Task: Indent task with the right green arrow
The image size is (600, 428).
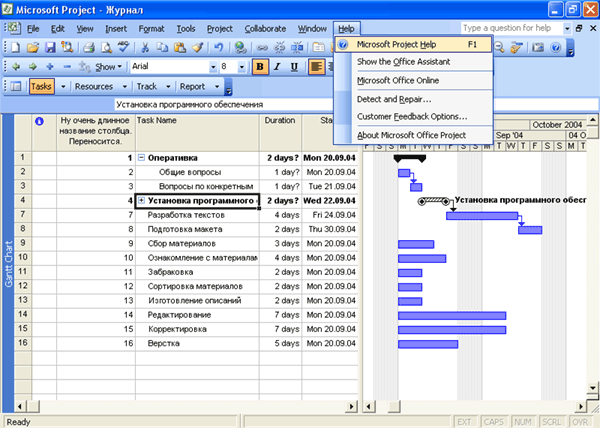Action: (x=33, y=67)
